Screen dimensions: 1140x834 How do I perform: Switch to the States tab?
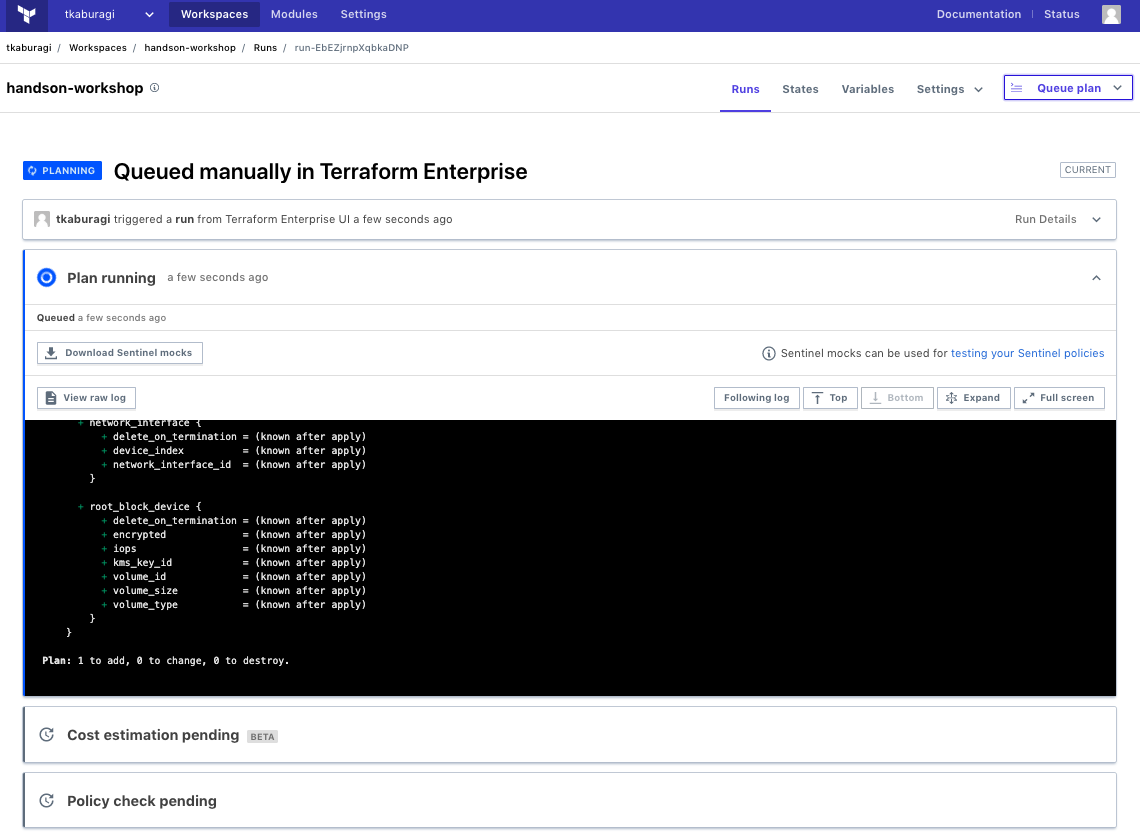point(800,89)
